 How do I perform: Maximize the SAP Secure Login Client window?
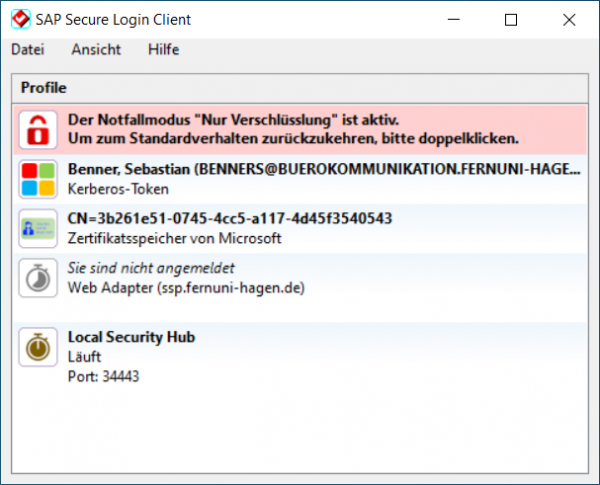[511, 20]
